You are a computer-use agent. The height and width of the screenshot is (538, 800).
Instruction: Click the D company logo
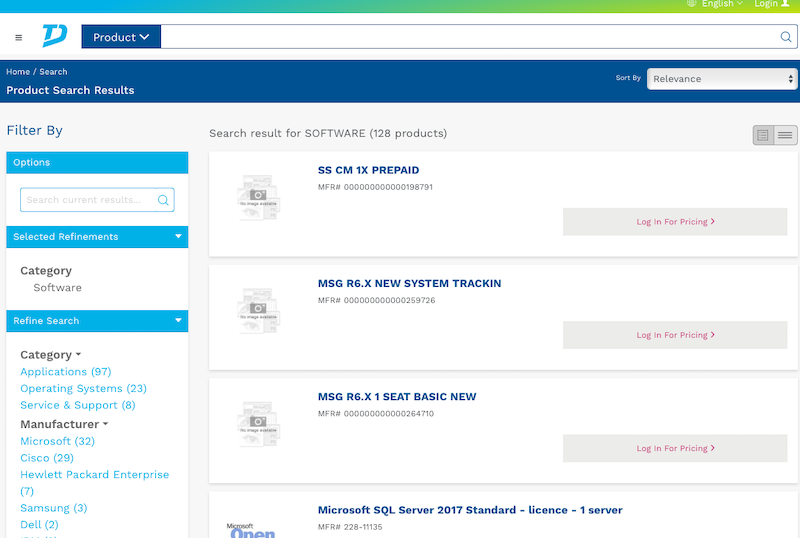pos(54,36)
